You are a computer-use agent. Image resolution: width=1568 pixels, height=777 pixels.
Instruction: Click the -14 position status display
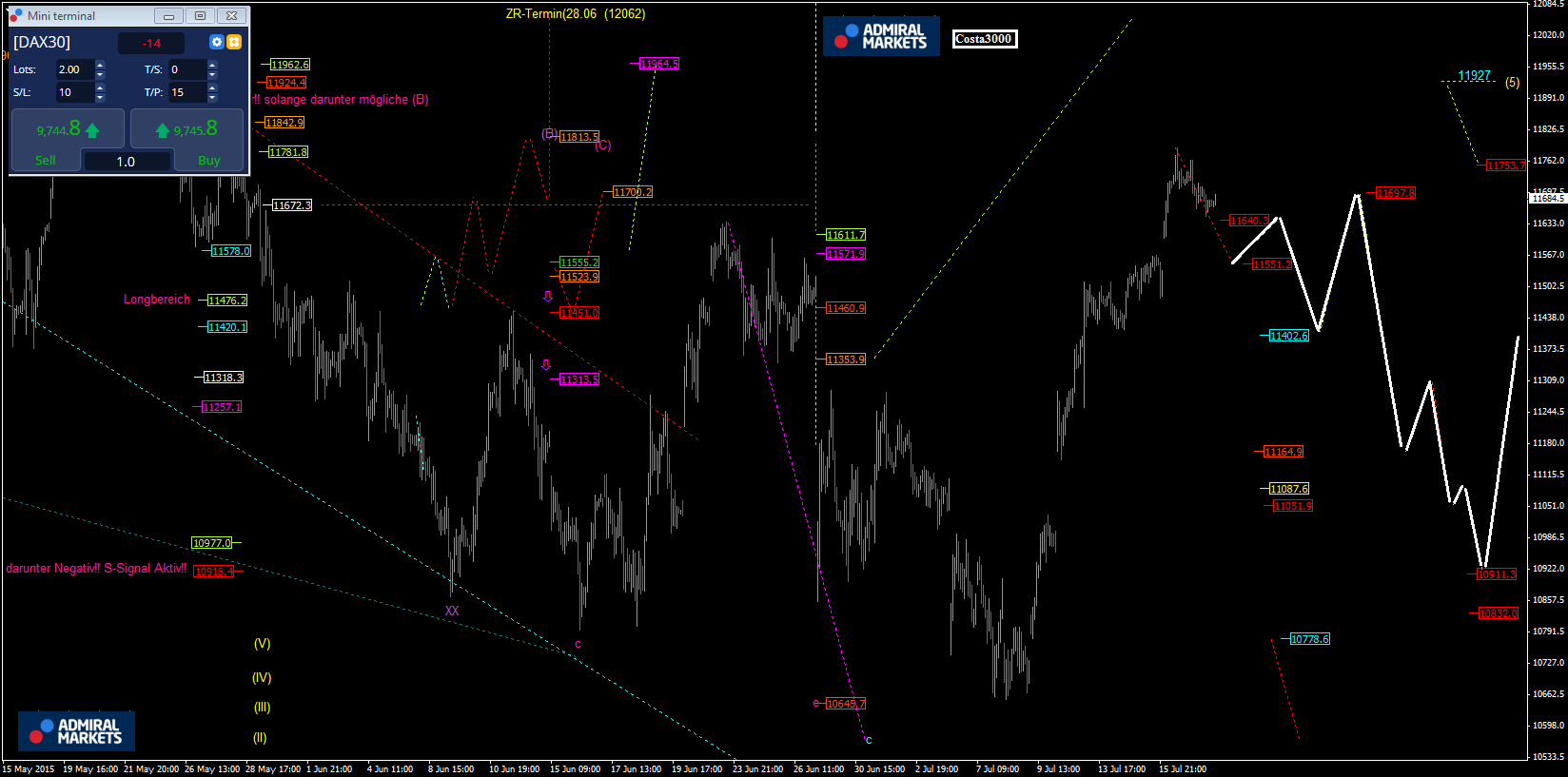pos(151,43)
